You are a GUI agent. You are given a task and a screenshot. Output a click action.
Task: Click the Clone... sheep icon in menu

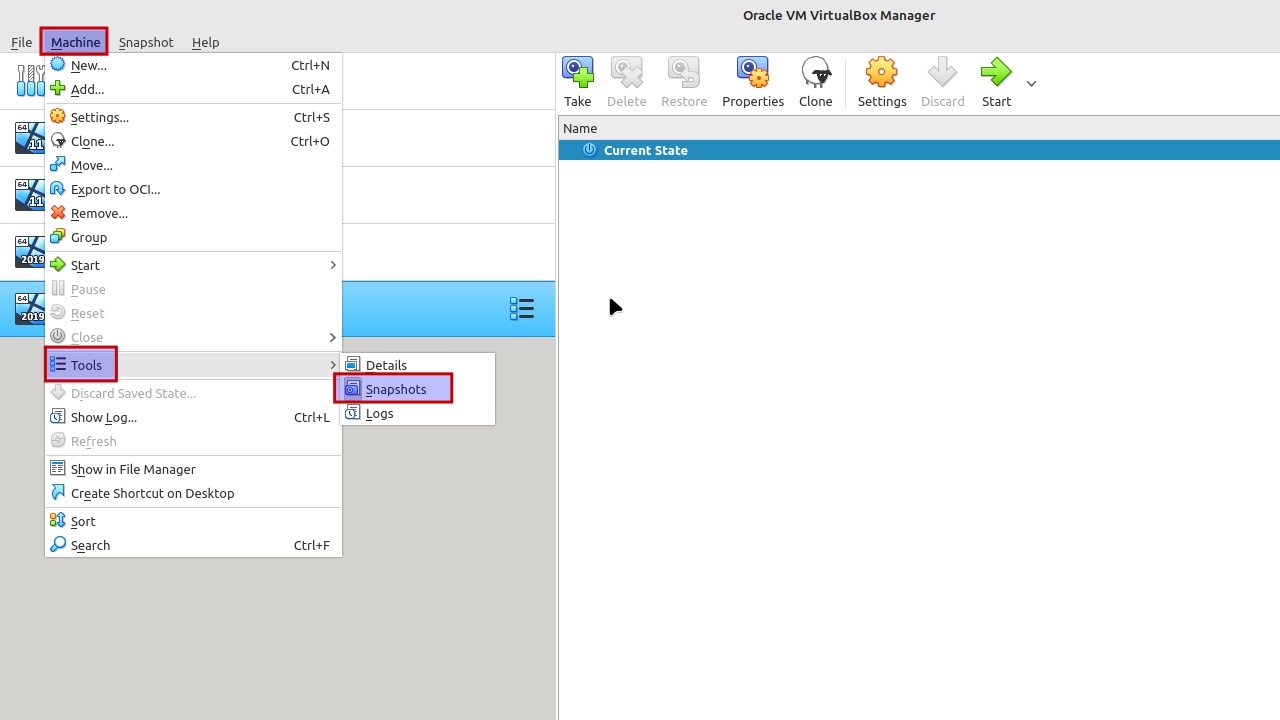[x=58, y=141]
